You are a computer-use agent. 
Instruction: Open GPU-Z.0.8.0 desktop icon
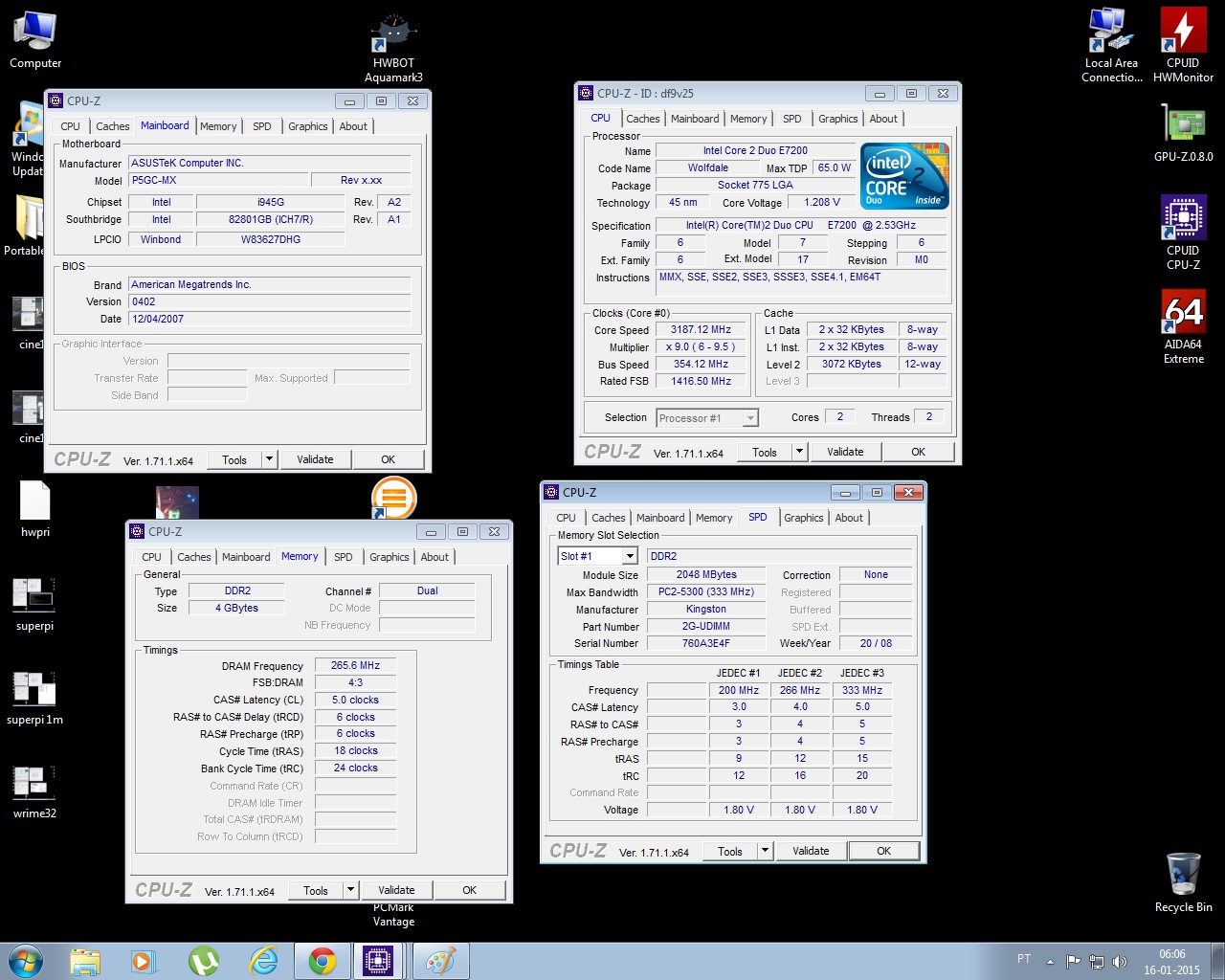pos(1183,132)
